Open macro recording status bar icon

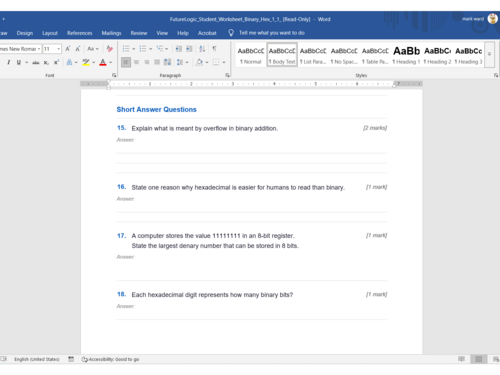71,359
